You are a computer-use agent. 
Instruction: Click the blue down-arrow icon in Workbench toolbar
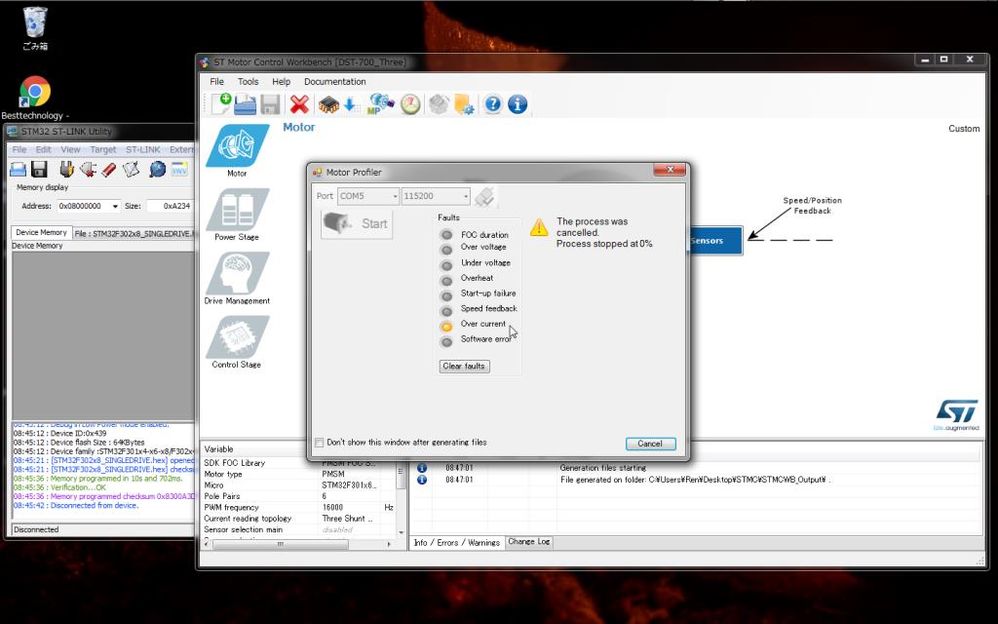tap(350, 104)
